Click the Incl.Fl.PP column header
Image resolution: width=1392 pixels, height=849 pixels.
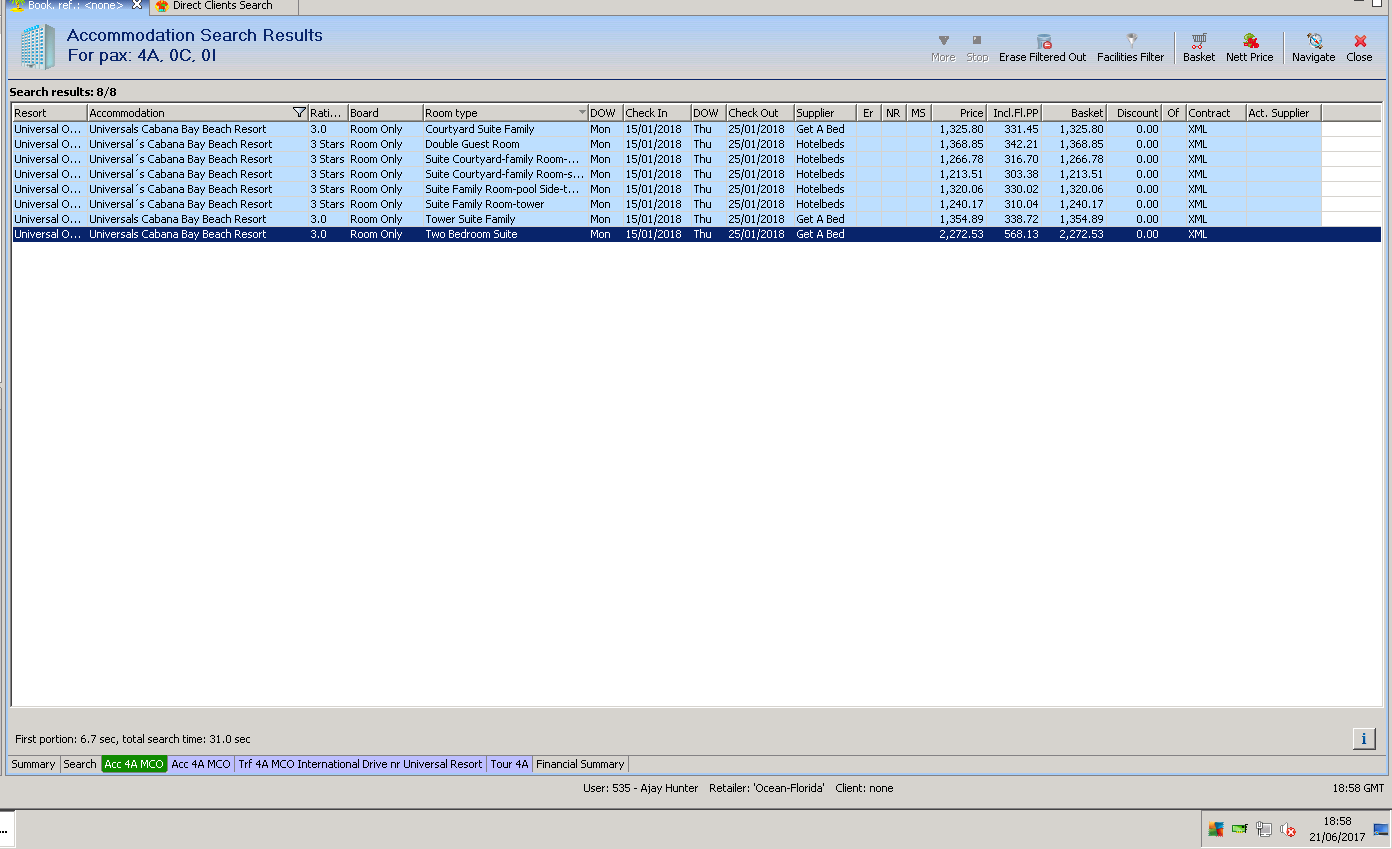coord(1014,113)
